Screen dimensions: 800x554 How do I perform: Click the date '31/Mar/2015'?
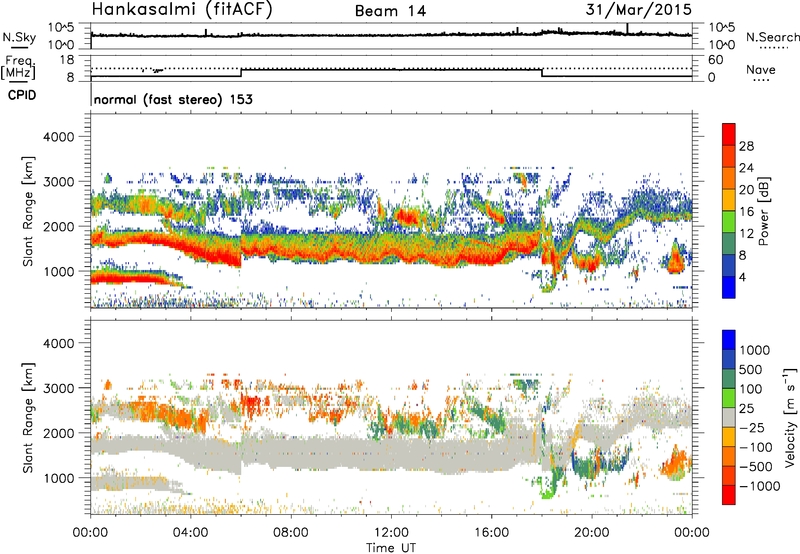[639, 9]
